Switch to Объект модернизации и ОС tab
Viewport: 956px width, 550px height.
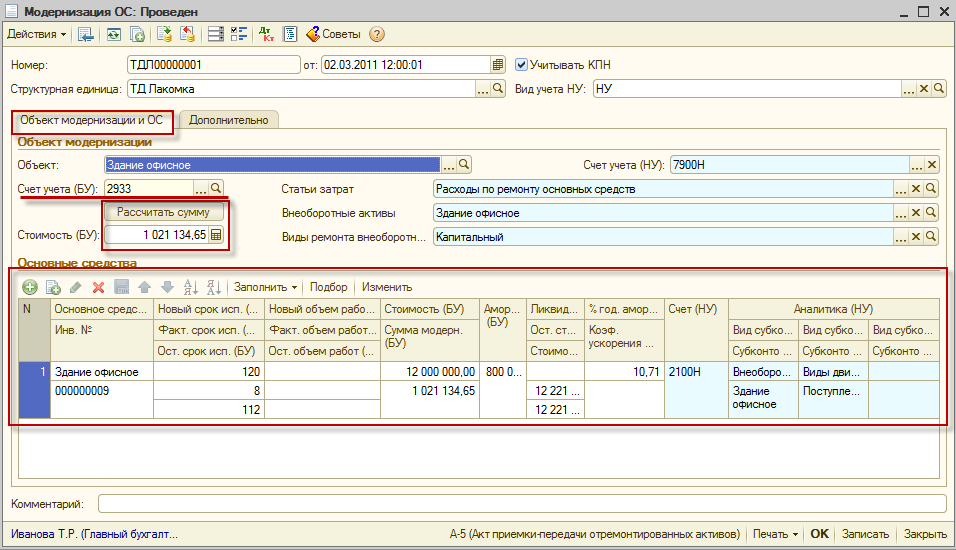92,120
